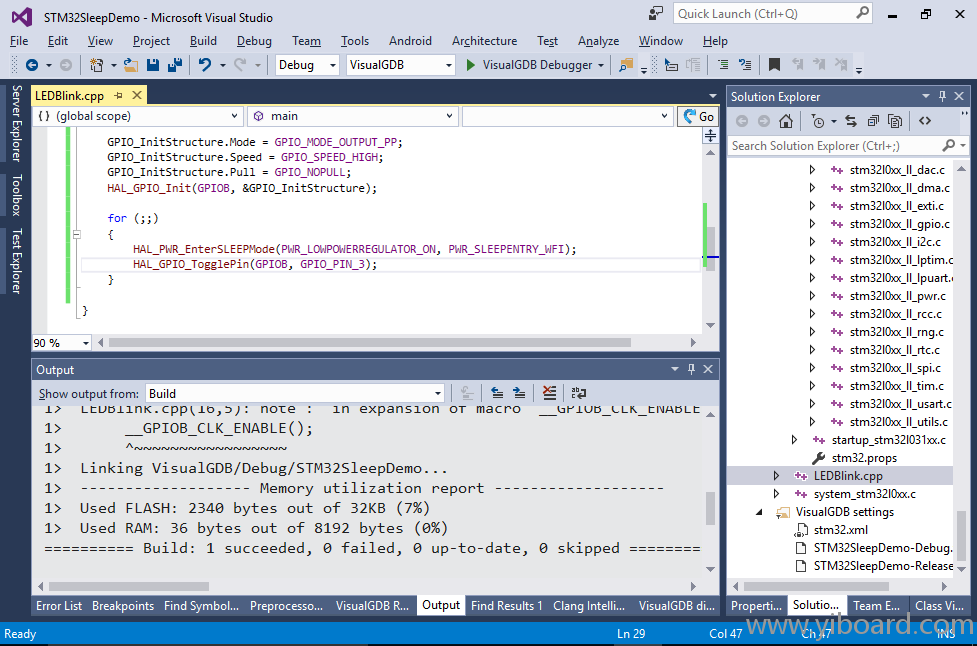Click the Save All toolbar icon

coord(175,65)
